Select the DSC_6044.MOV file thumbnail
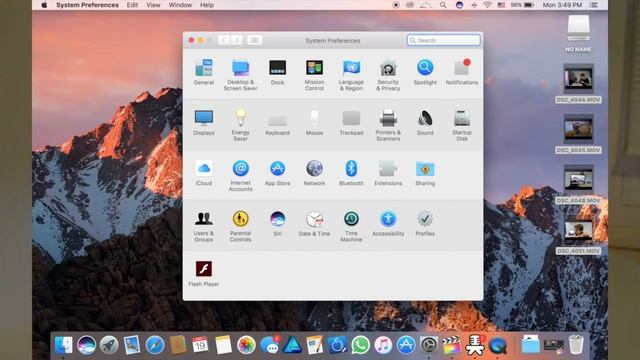640x360 pixels. click(578, 79)
